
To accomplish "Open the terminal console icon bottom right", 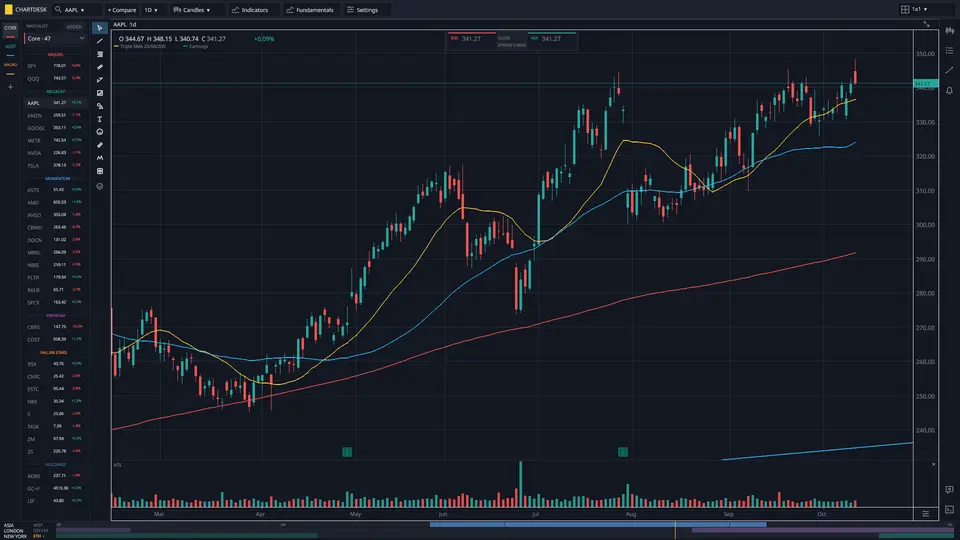I will coord(949,509).
